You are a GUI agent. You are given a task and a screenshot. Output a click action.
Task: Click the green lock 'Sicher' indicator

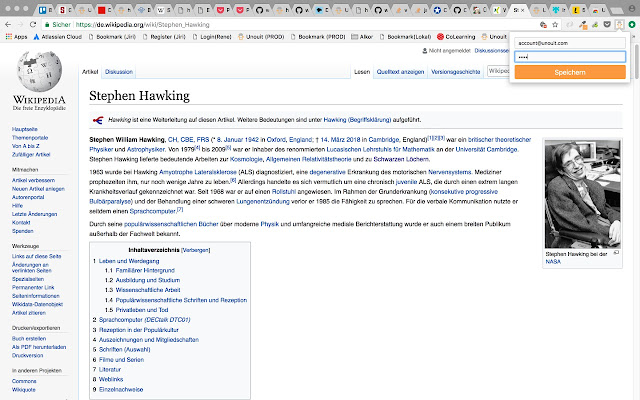tap(58, 24)
